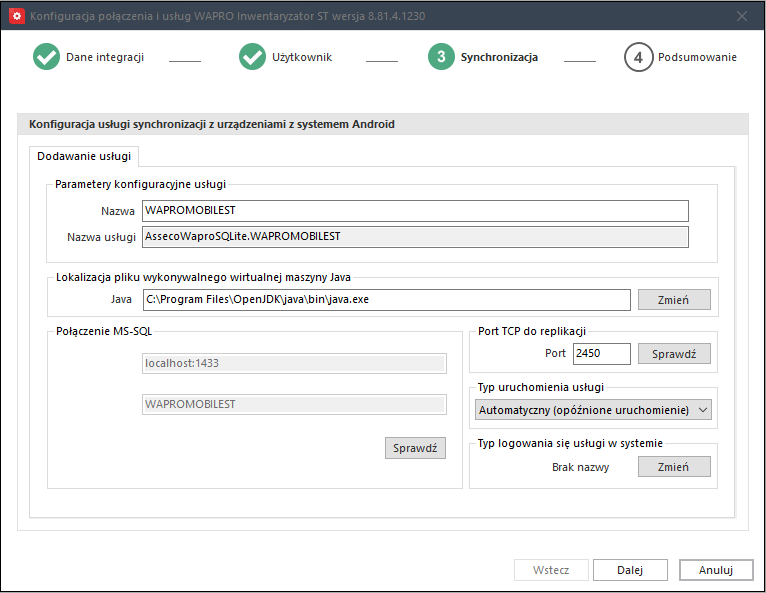Viewport: 766px width, 593px height.
Task: Click the Port TCP do replikacji label
Action: click(532, 331)
